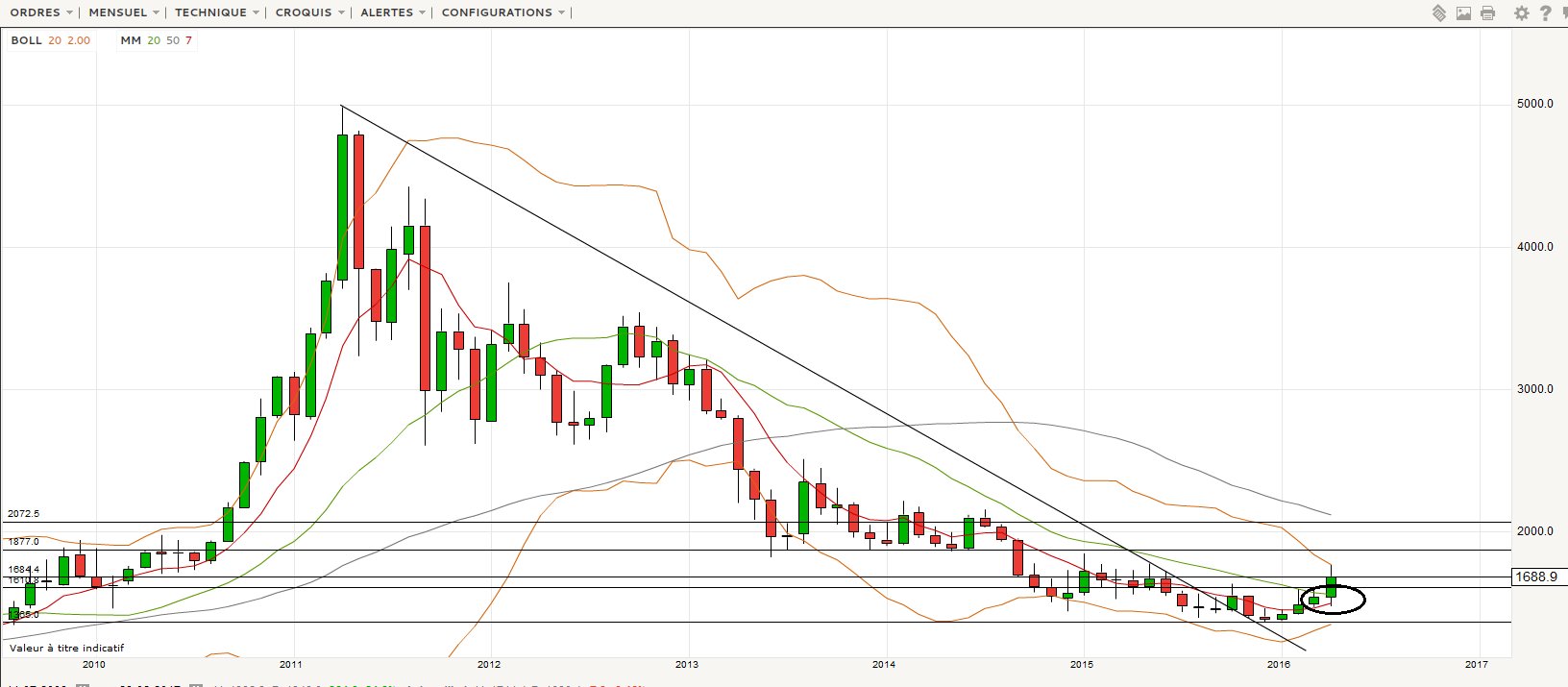
Task: Click the 1877.0 horizontal level label
Action: [x=23, y=542]
